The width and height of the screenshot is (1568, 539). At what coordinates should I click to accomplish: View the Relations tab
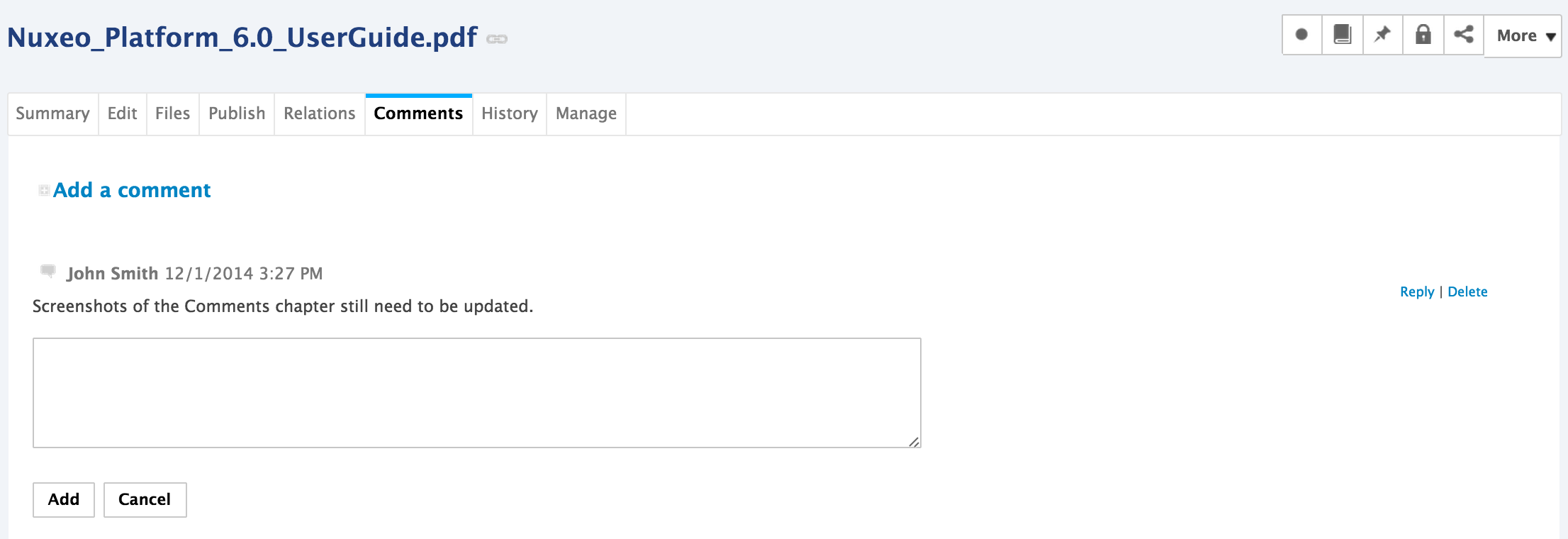click(319, 113)
